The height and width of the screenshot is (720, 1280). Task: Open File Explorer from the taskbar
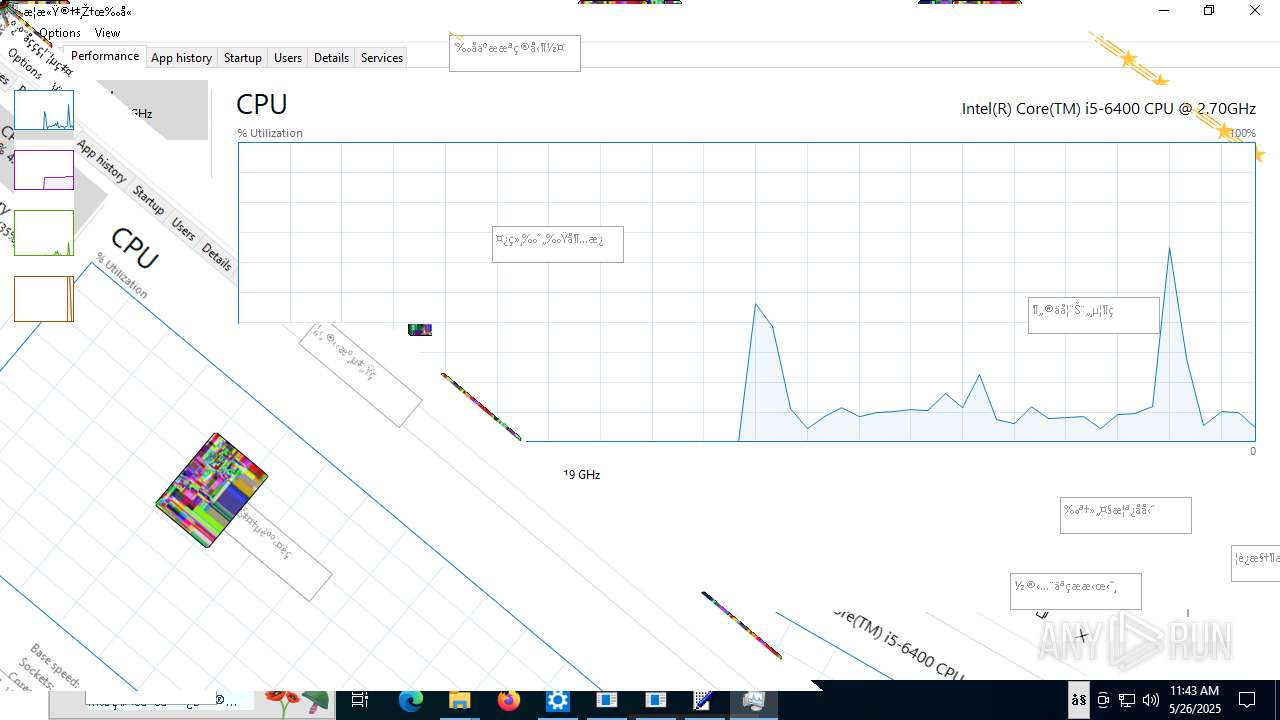[459, 701]
